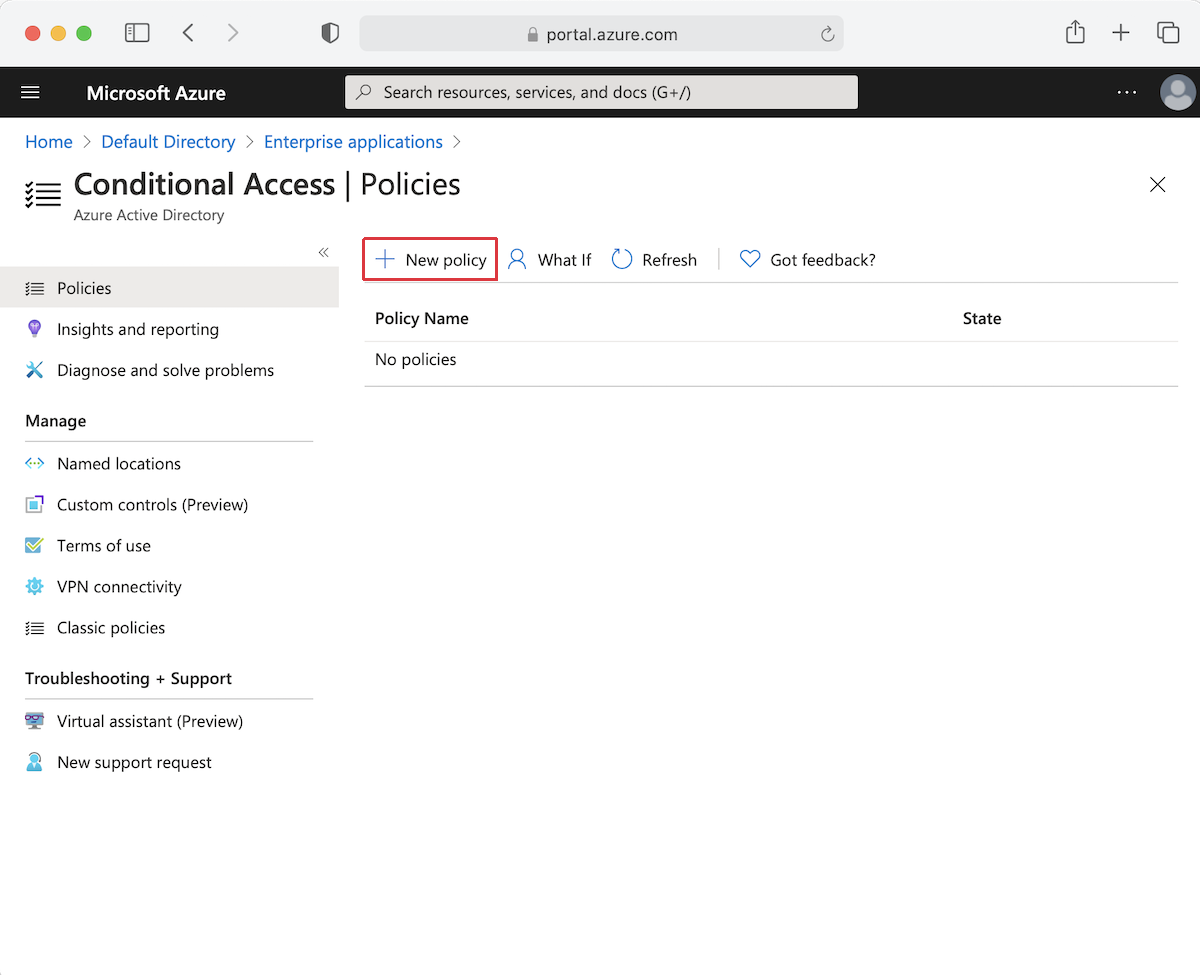Click the Classic policies icon
This screenshot has width=1200, height=975.
click(x=35, y=627)
